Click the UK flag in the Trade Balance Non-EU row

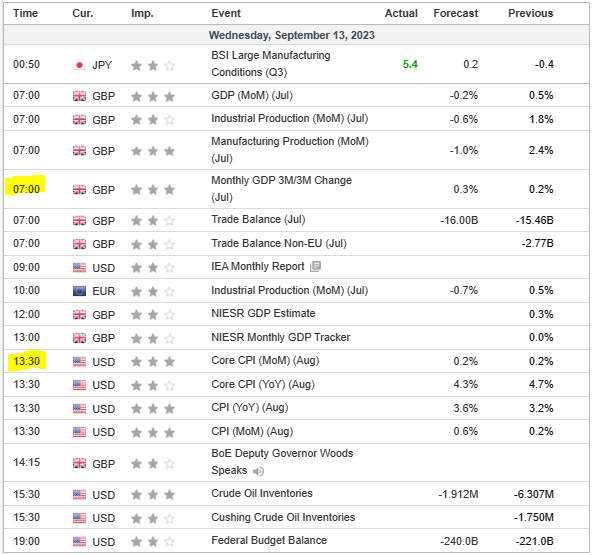coord(79,244)
